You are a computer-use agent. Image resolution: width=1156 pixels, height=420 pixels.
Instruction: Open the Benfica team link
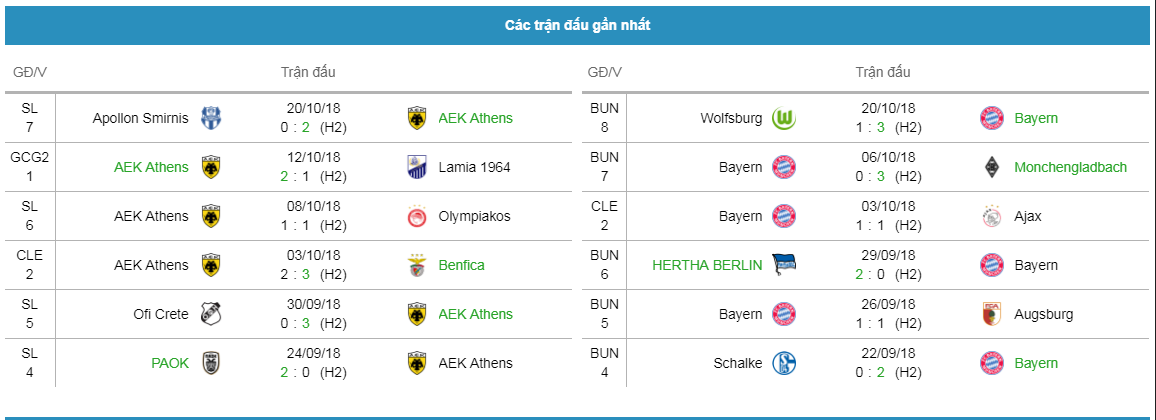[462, 265]
